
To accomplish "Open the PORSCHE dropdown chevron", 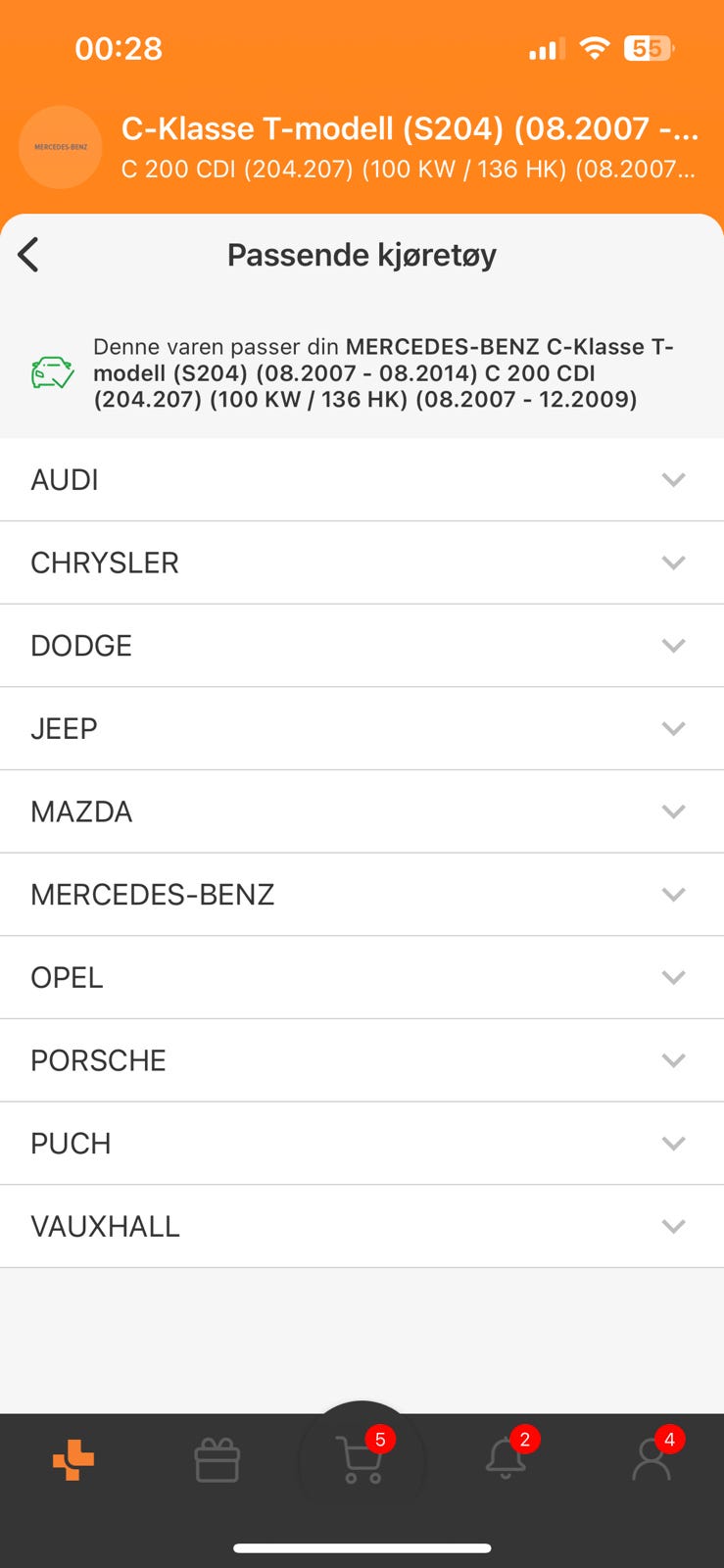I will (673, 1060).
